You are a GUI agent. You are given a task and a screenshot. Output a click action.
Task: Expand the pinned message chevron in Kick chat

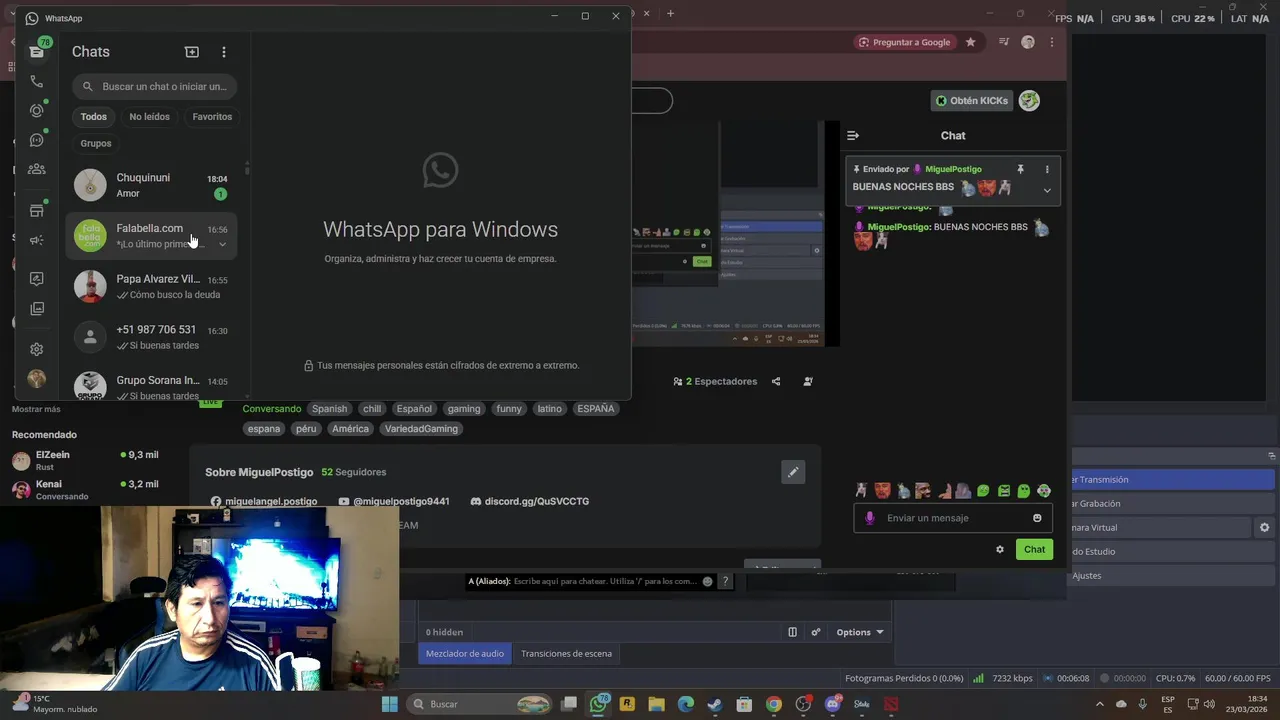coord(1047,190)
